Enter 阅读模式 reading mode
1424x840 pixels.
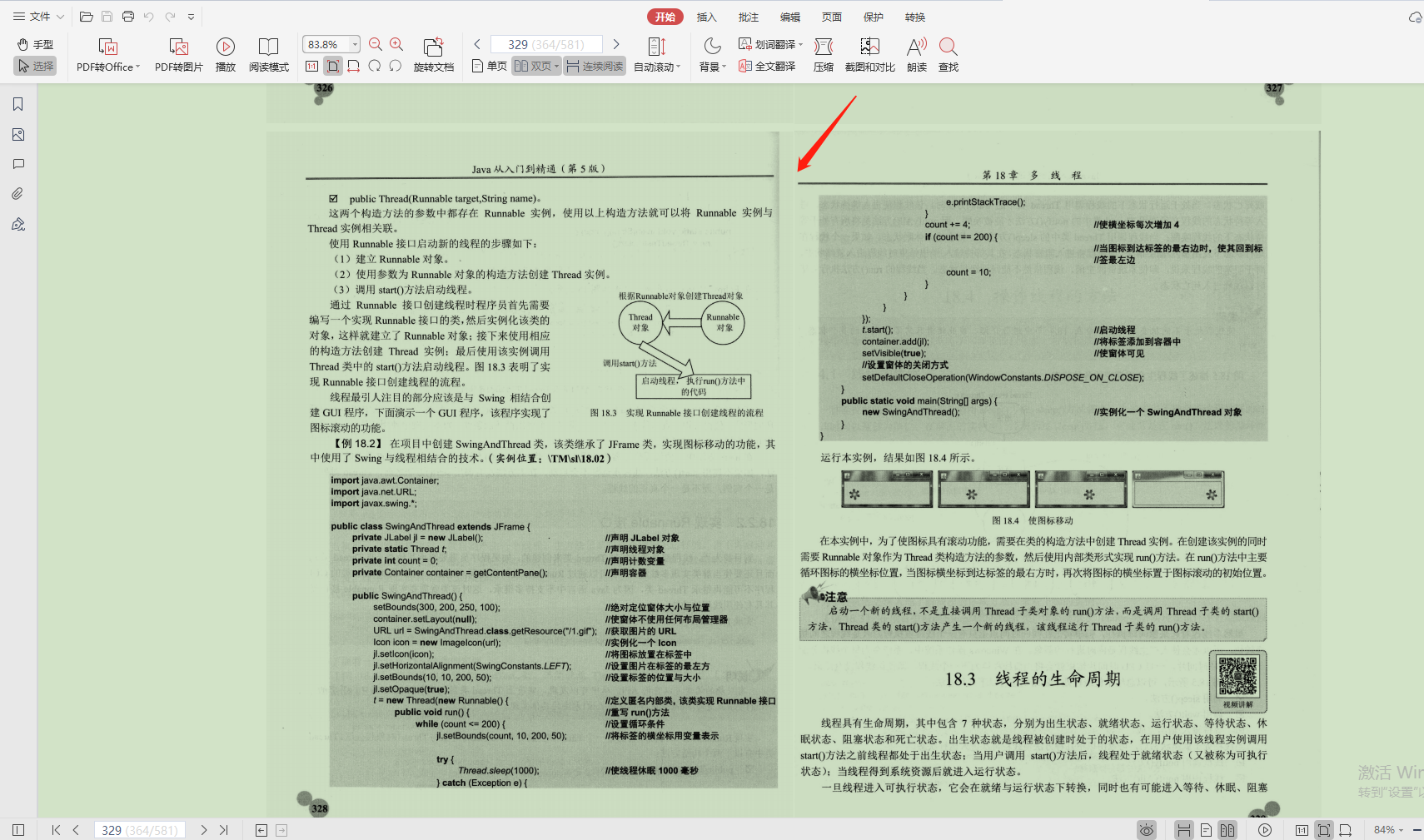point(268,55)
